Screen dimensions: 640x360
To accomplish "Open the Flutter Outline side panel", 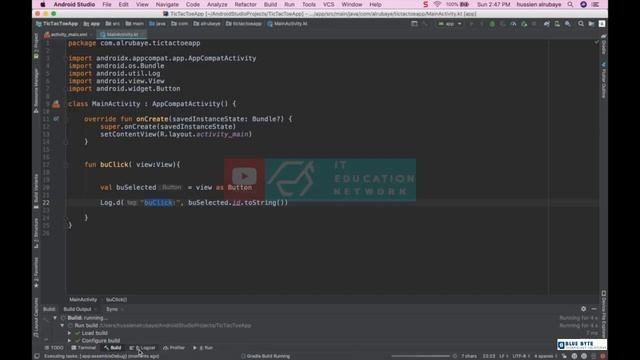I will (604, 81).
